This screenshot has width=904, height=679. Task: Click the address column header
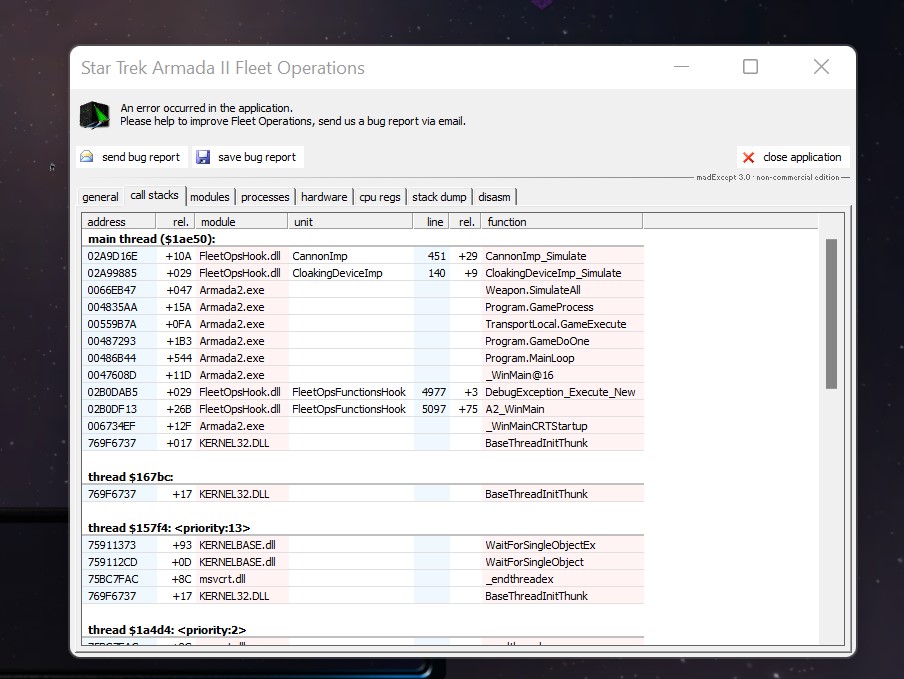[x=119, y=222]
